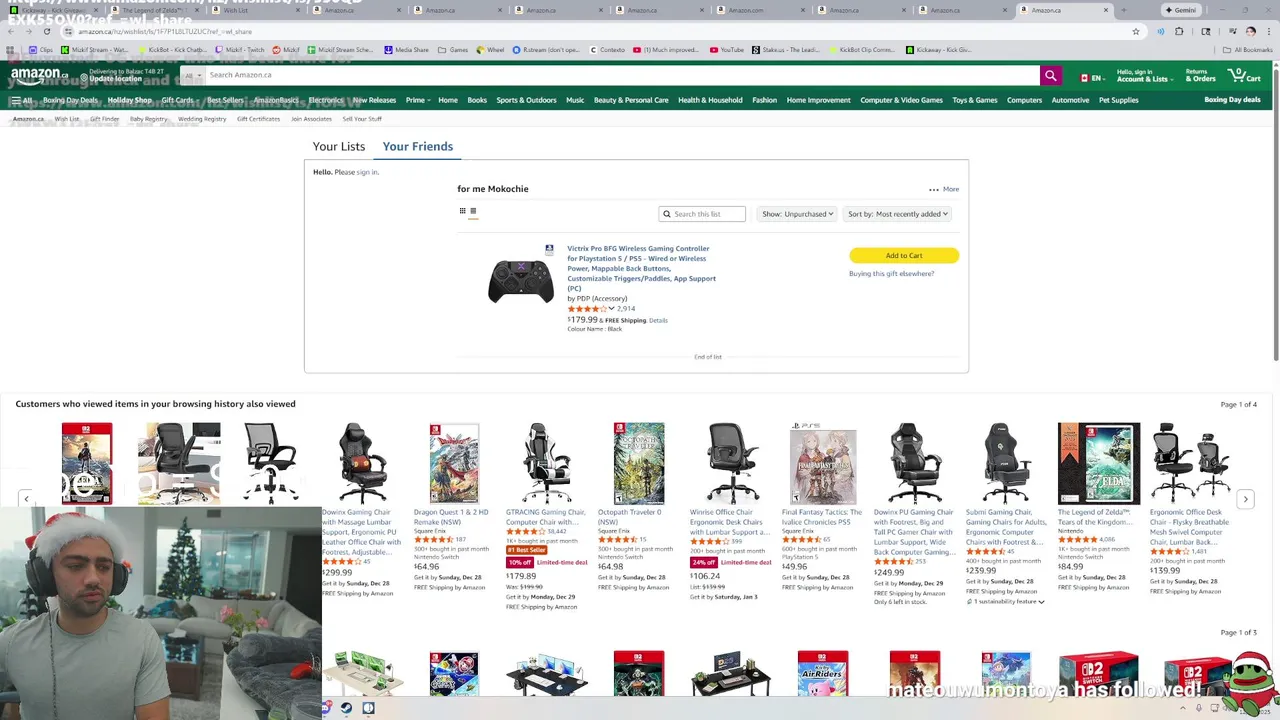Screen dimensions: 1280x720
Task: Open the All hamburger menu
Action: coord(21,100)
